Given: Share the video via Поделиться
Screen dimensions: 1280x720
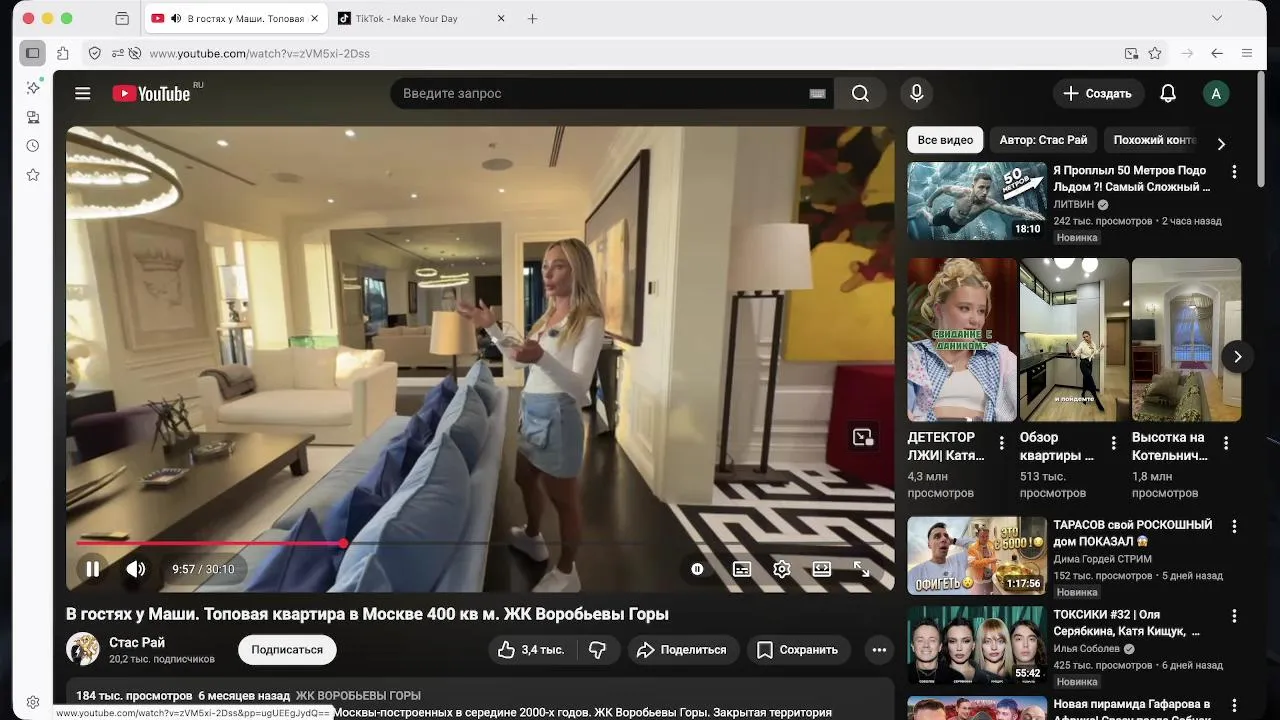Looking at the screenshot, I should [682, 650].
